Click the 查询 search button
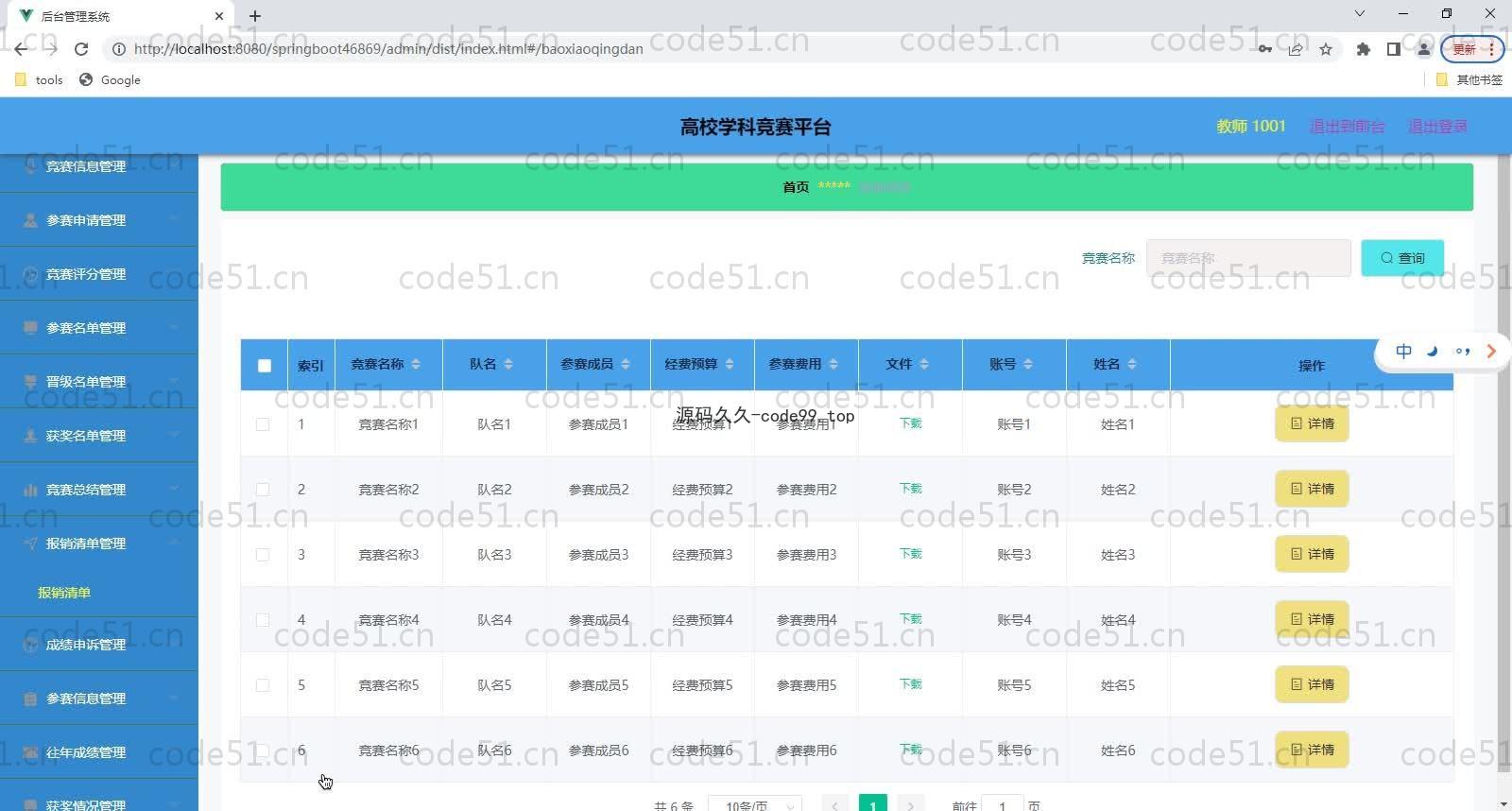This screenshot has width=1512, height=811. point(1402,258)
